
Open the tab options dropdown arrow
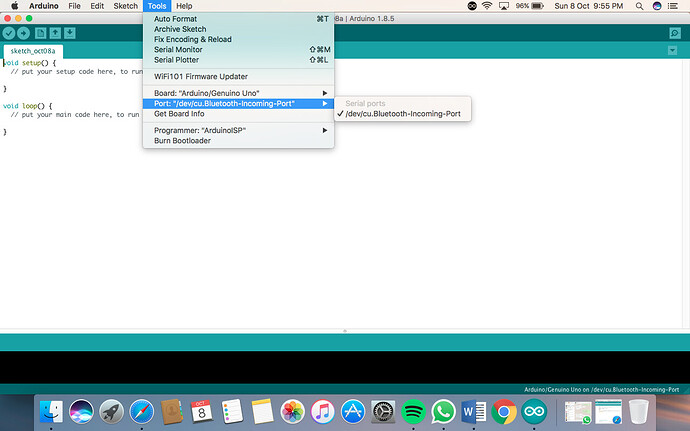[672, 50]
